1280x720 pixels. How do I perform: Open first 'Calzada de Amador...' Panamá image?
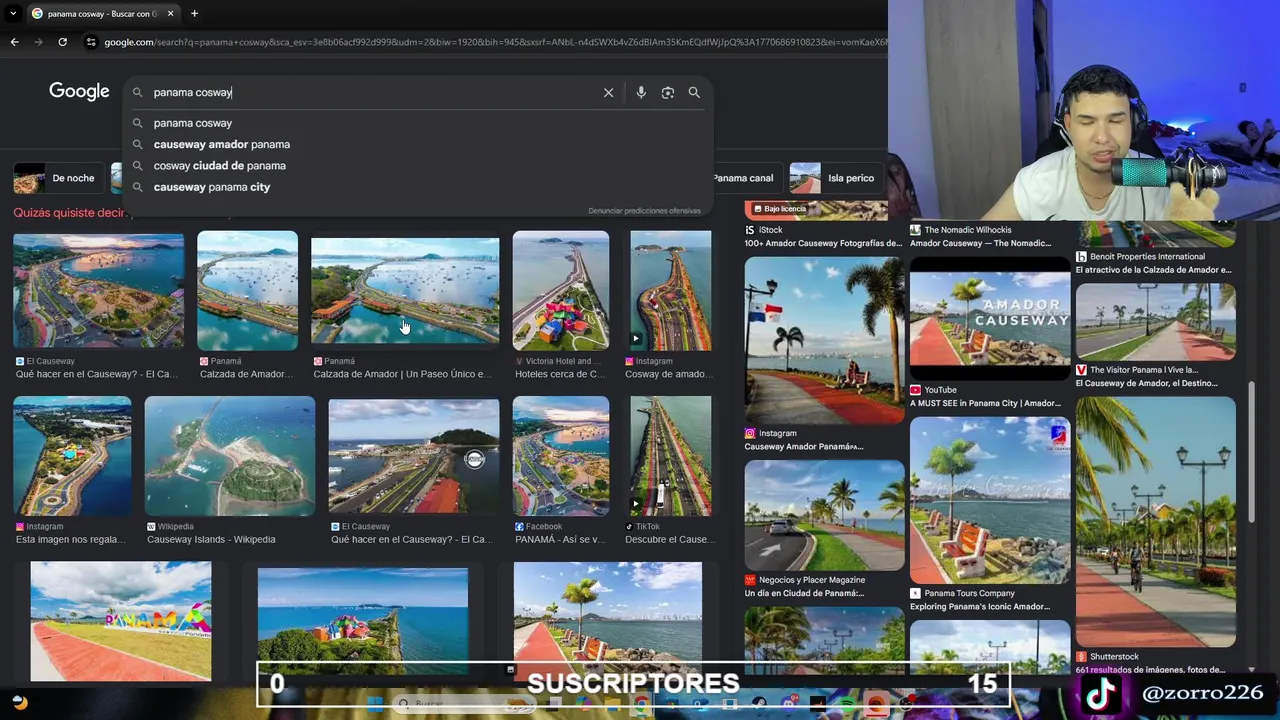[x=247, y=291]
